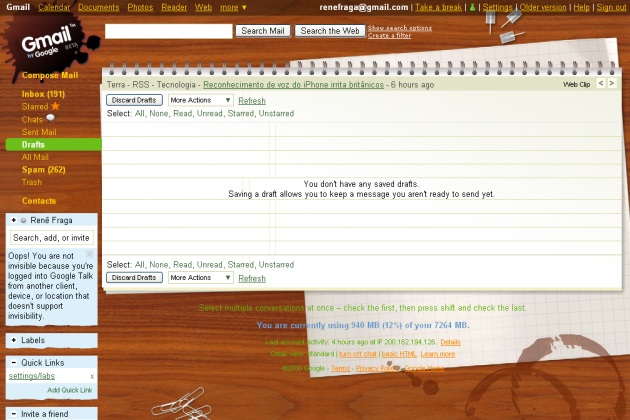The image size is (630, 420).
Task: Click the bottom Refresh link
Action: (x=252, y=278)
